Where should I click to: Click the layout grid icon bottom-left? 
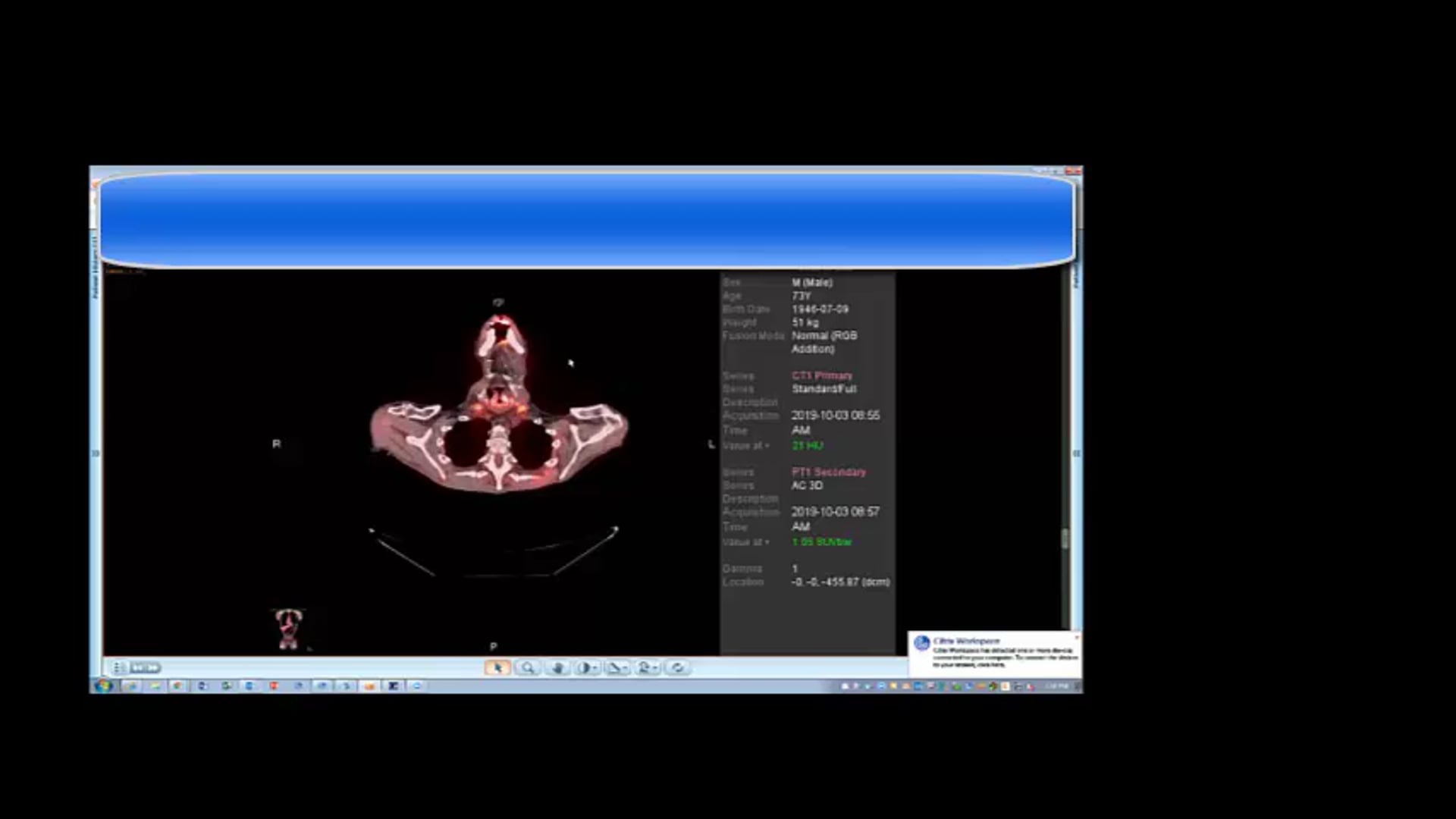pyautogui.click(x=119, y=668)
